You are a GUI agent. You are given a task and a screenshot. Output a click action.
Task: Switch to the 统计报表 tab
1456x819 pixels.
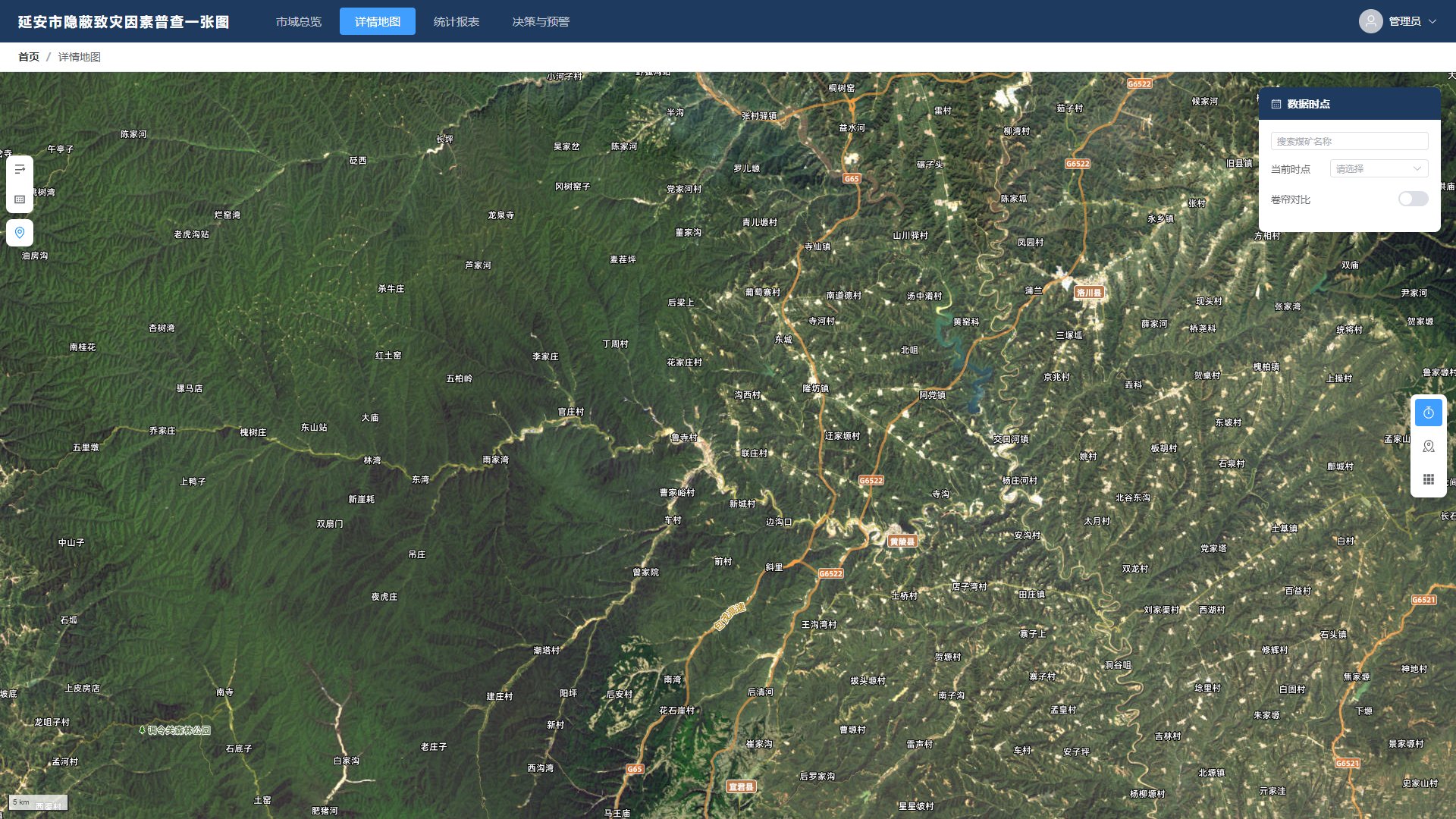pyautogui.click(x=457, y=21)
